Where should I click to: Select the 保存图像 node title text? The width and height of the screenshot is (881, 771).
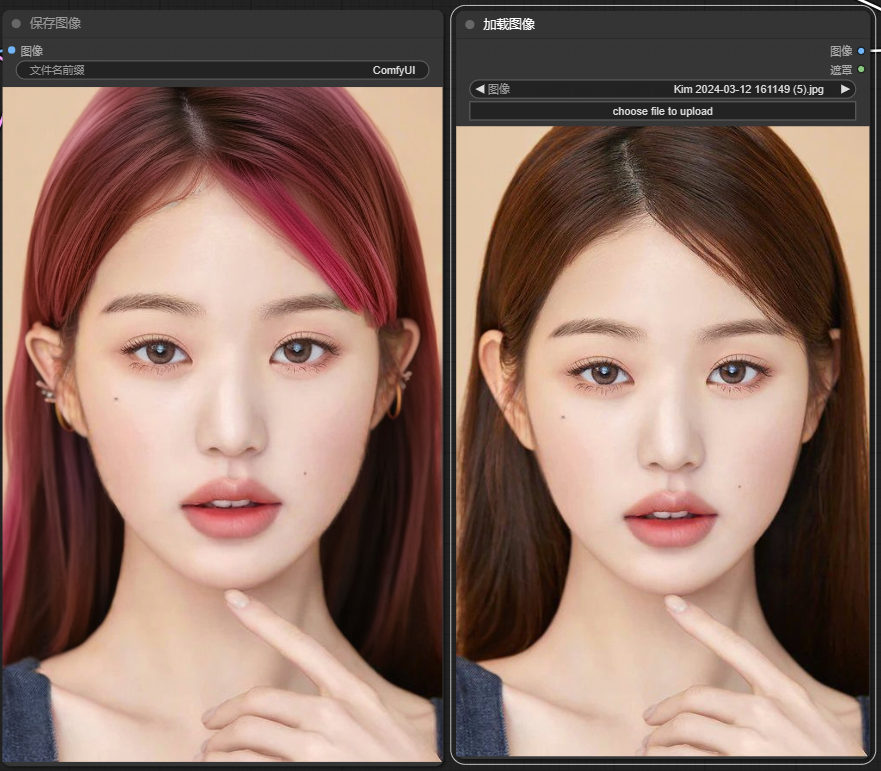coord(55,23)
